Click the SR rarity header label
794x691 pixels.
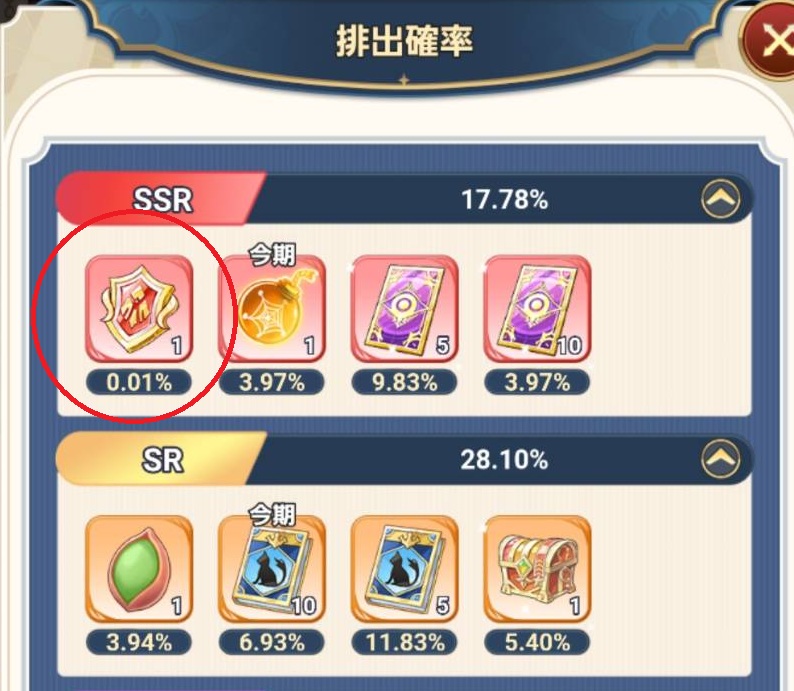coord(162,460)
